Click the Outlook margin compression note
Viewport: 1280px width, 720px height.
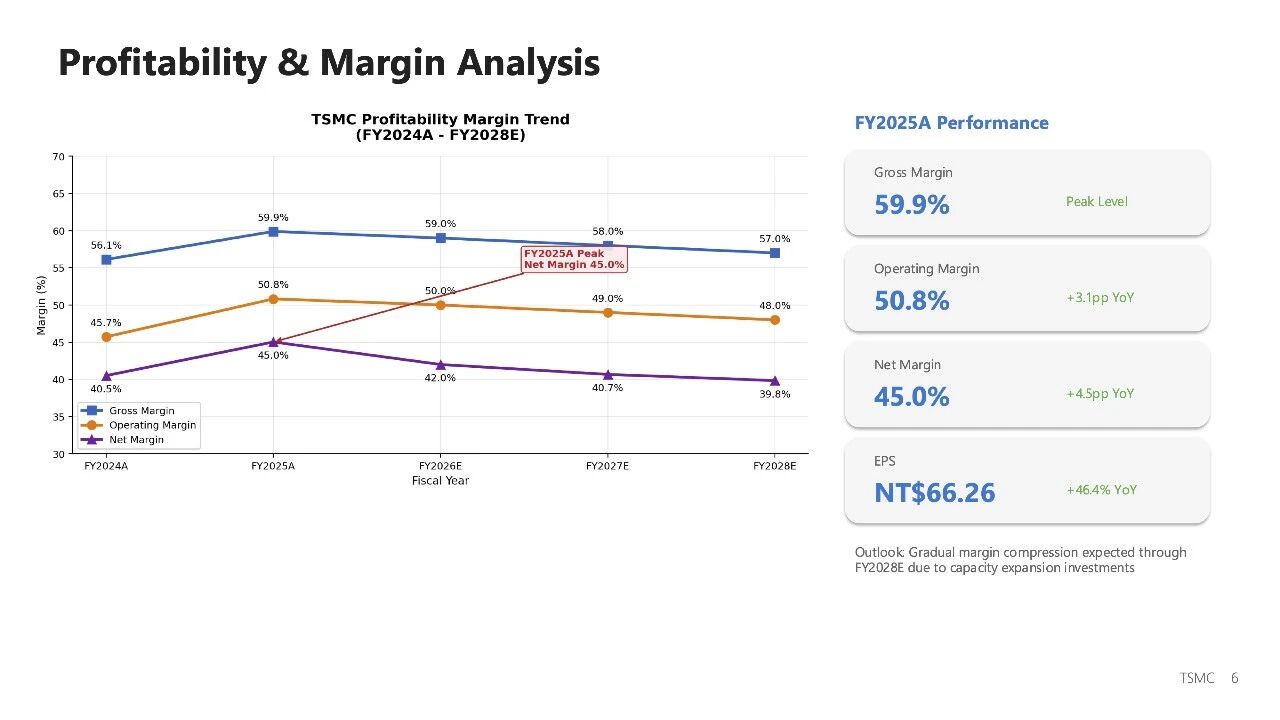[1020, 560]
